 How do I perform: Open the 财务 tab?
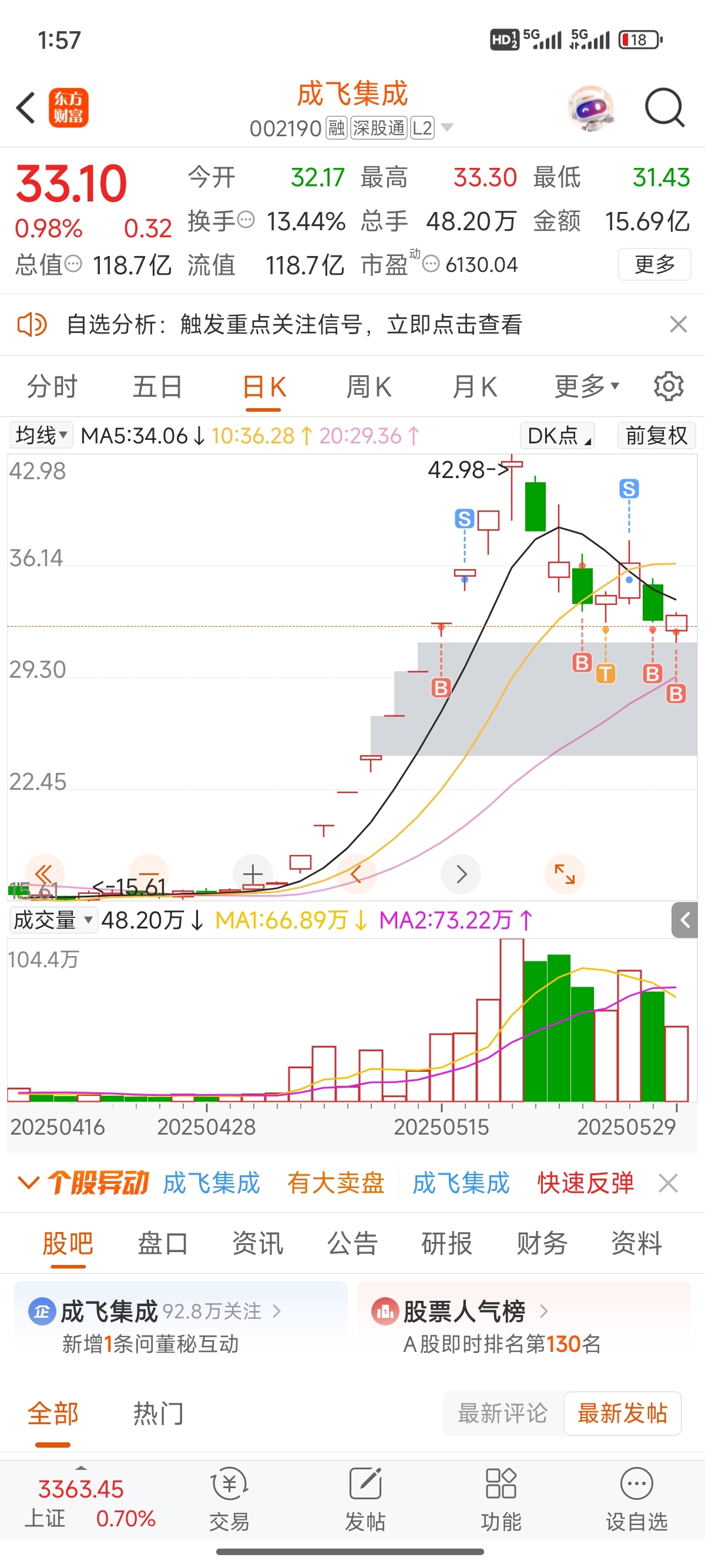[542, 1243]
